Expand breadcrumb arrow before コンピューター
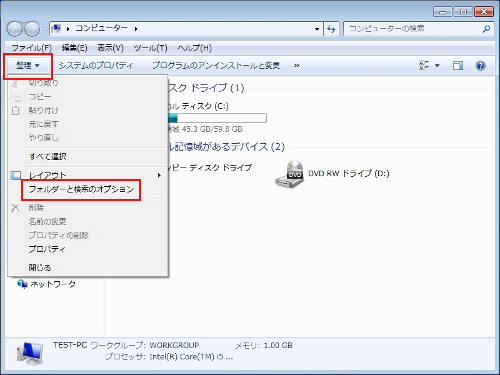Viewport: 500px width, 375px height. pos(68,29)
